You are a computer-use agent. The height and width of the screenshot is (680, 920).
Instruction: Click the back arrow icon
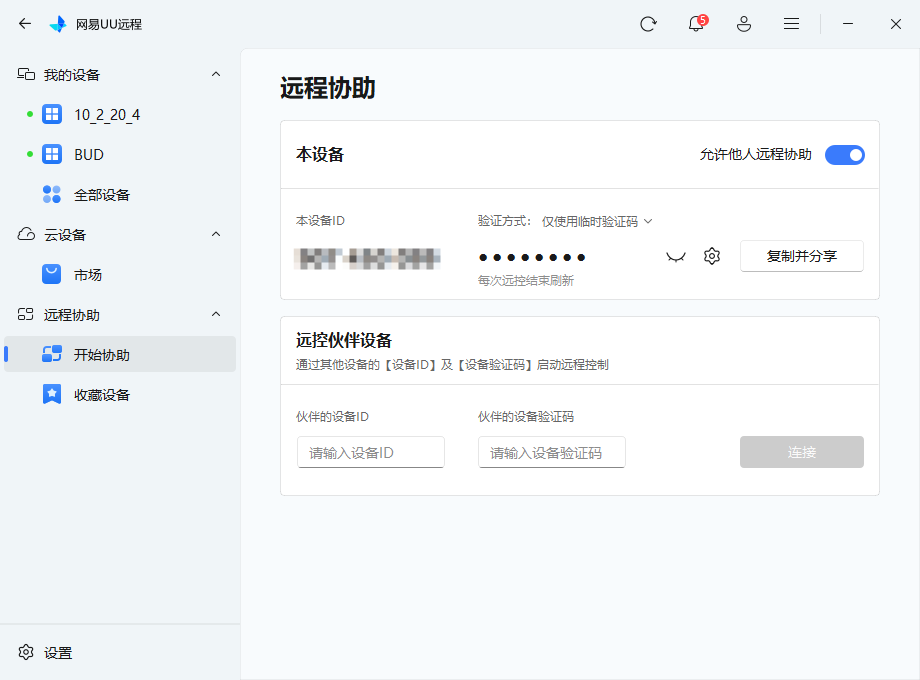(x=25, y=24)
